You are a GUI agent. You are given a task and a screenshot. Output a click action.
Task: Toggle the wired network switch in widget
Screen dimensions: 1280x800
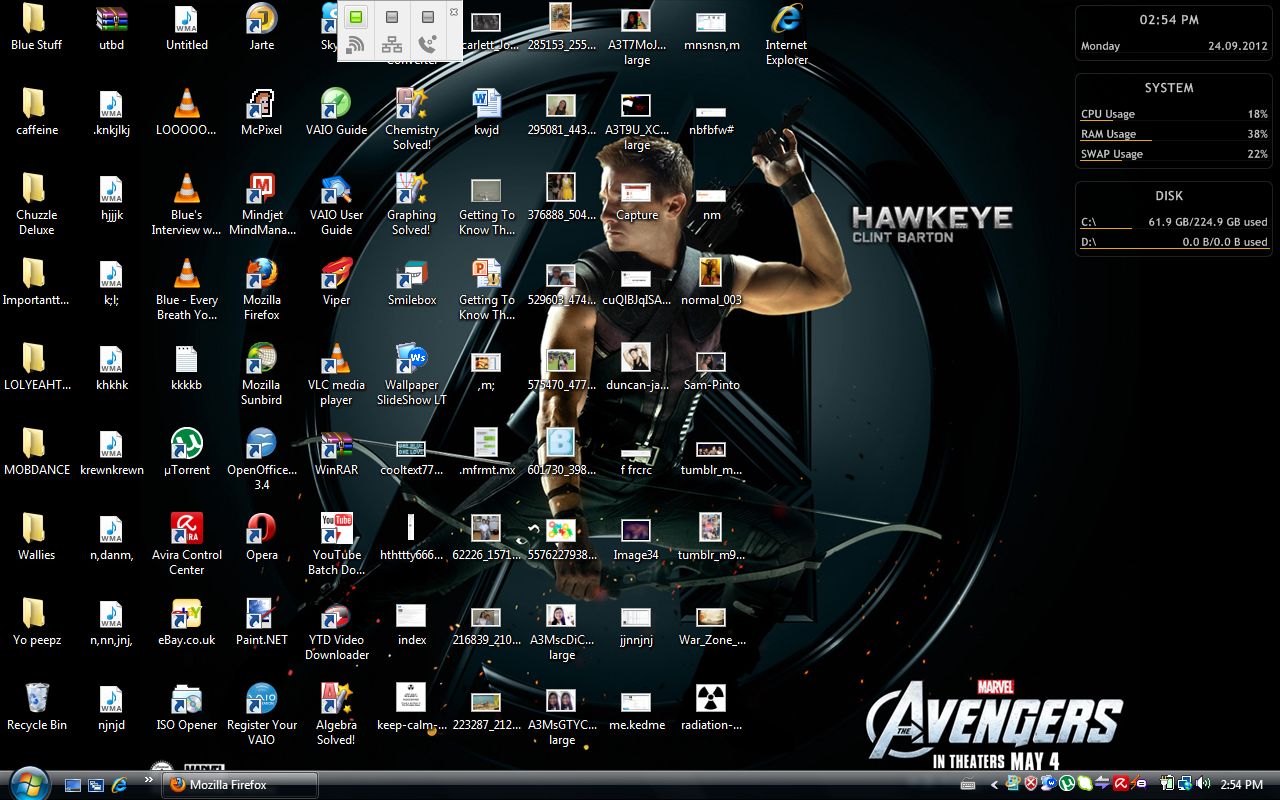[x=392, y=17]
